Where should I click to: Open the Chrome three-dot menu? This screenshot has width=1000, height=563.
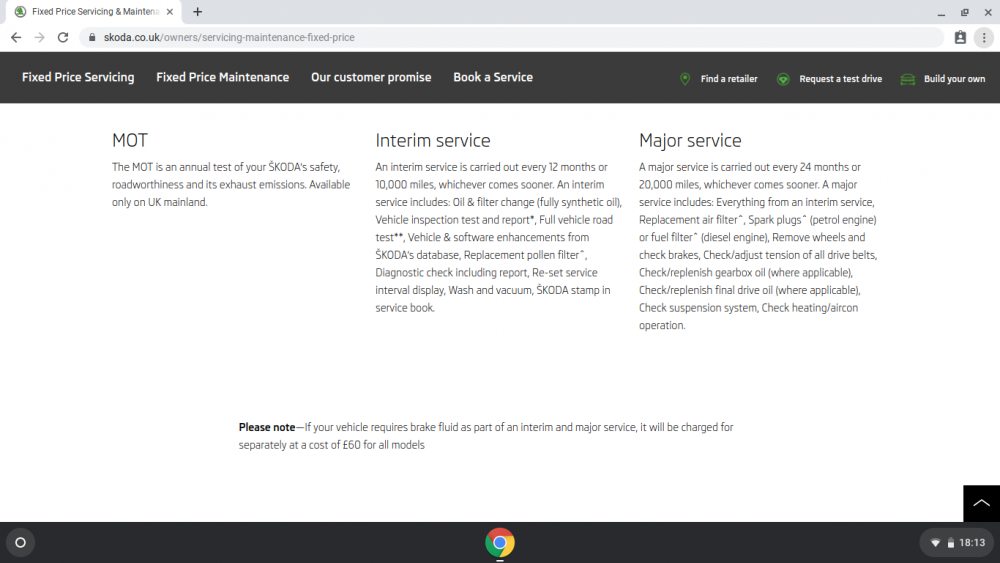click(984, 38)
